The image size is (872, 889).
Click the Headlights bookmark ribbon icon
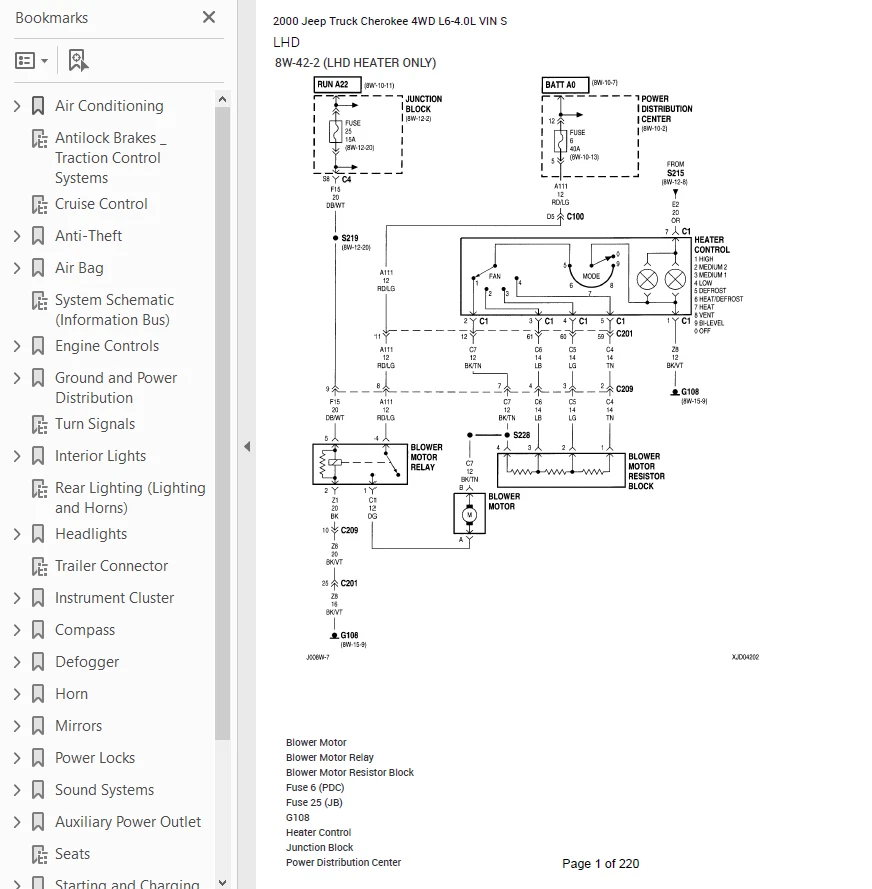[x=38, y=534]
